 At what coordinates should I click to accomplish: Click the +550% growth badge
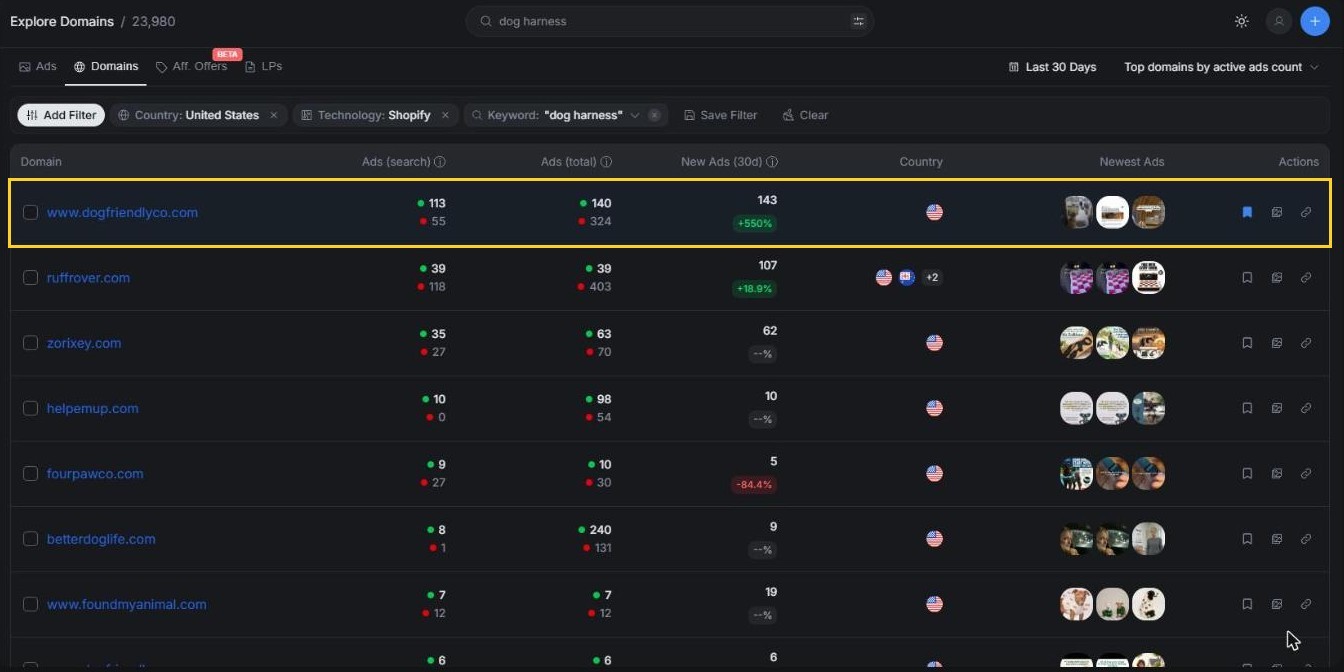click(755, 223)
